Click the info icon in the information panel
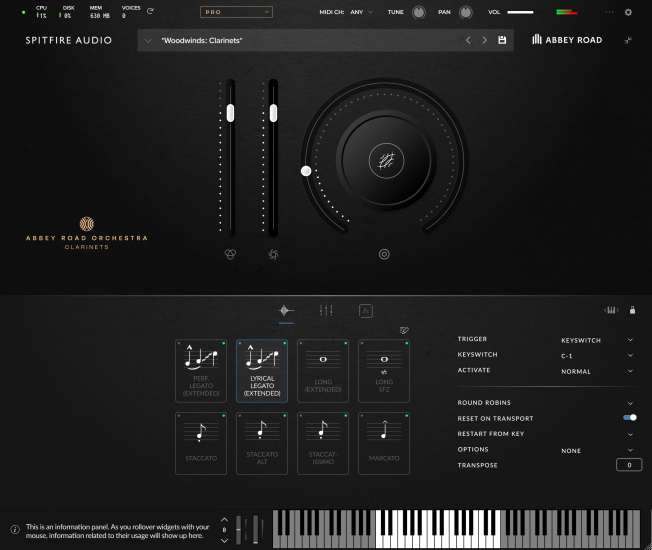Viewport: 652px width, 550px height. pos(15,530)
